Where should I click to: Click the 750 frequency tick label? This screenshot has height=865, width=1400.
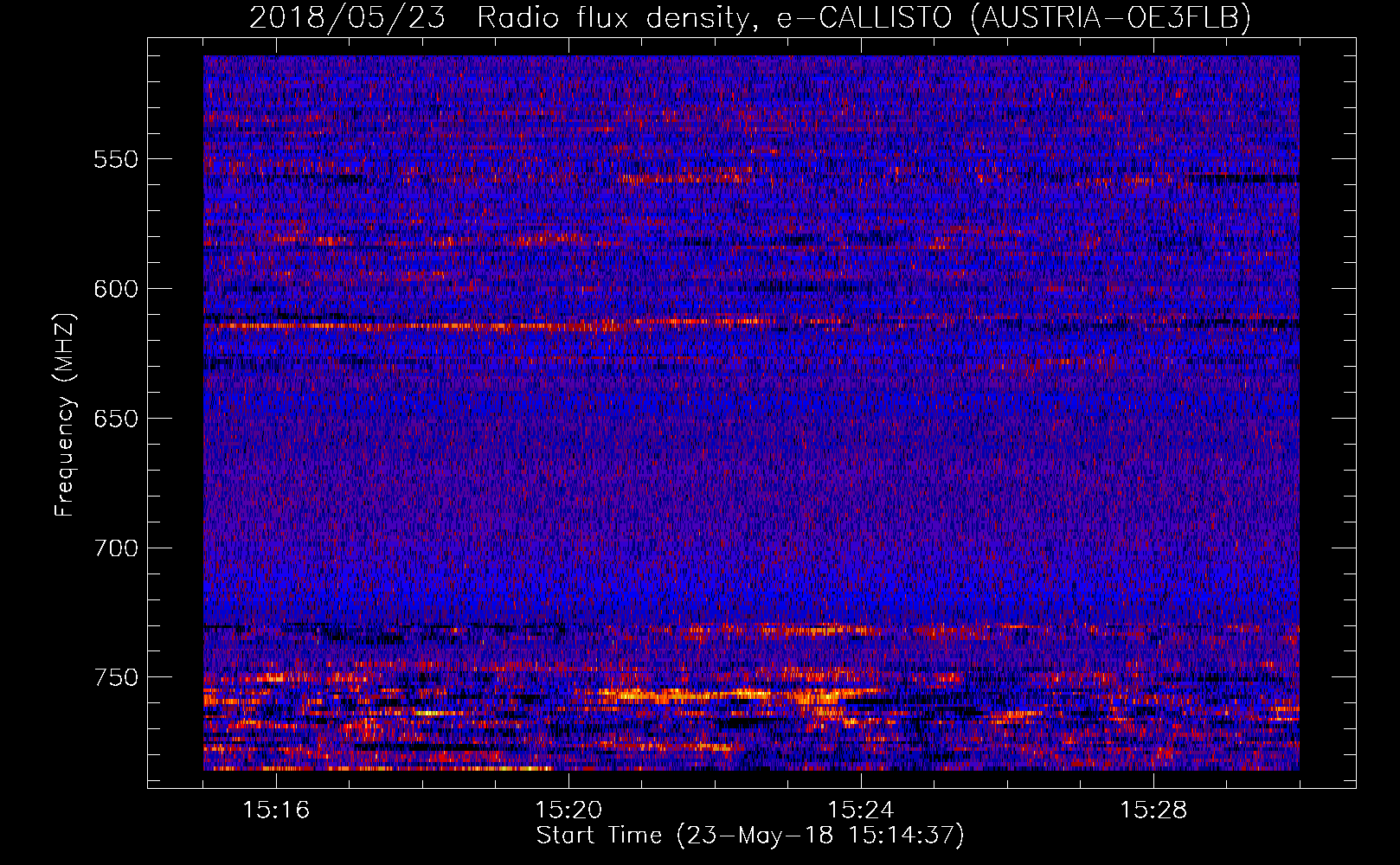116,677
